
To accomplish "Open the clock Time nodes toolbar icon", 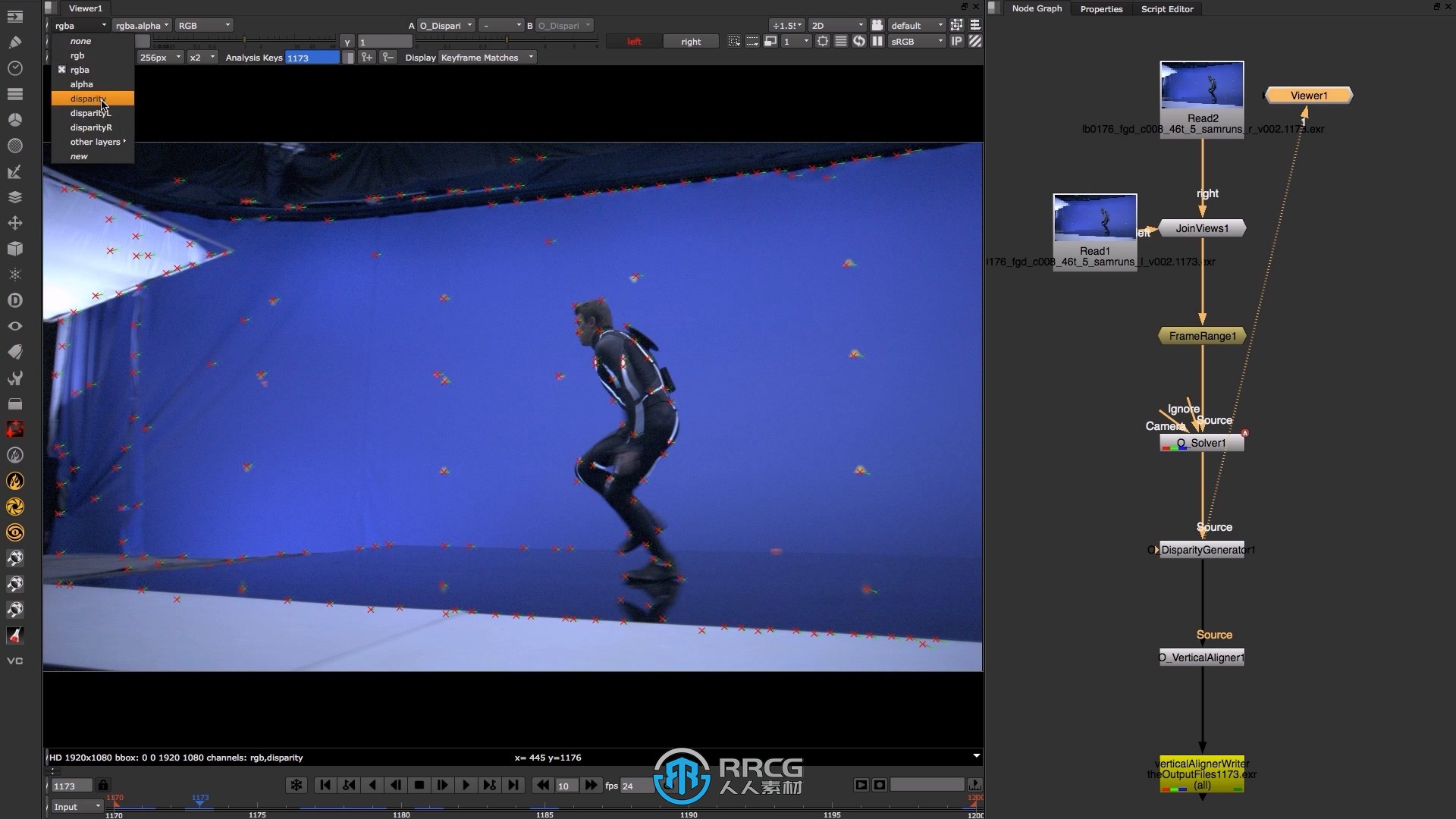I will pyautogui.click(x=15, y=68).
